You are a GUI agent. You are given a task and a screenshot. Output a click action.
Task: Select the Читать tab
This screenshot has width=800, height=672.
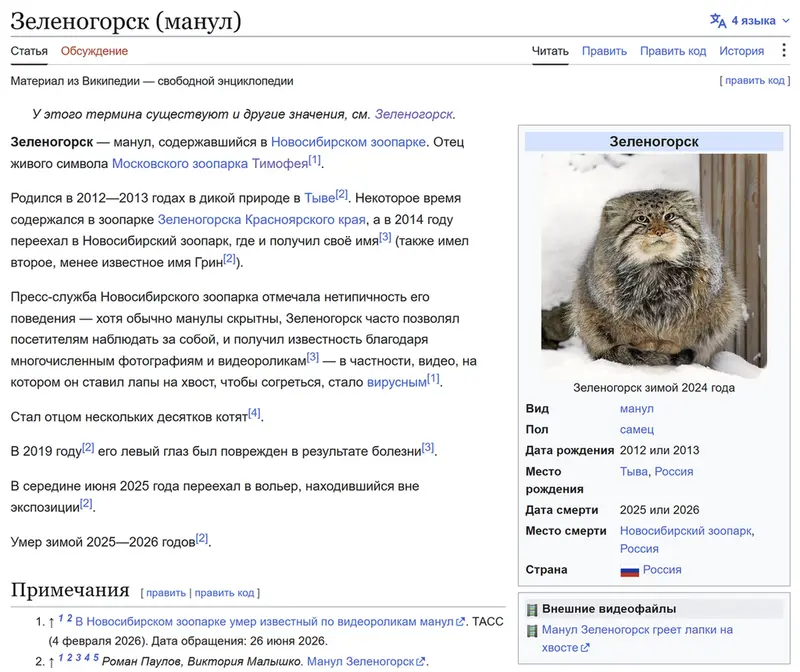pos(550,51)
